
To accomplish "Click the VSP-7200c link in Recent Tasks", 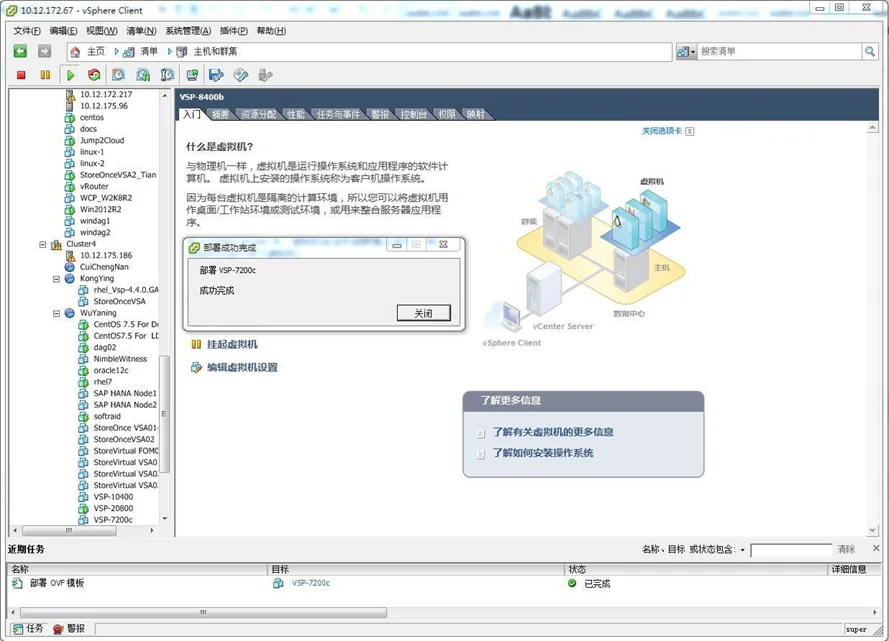I will [311, 583].
